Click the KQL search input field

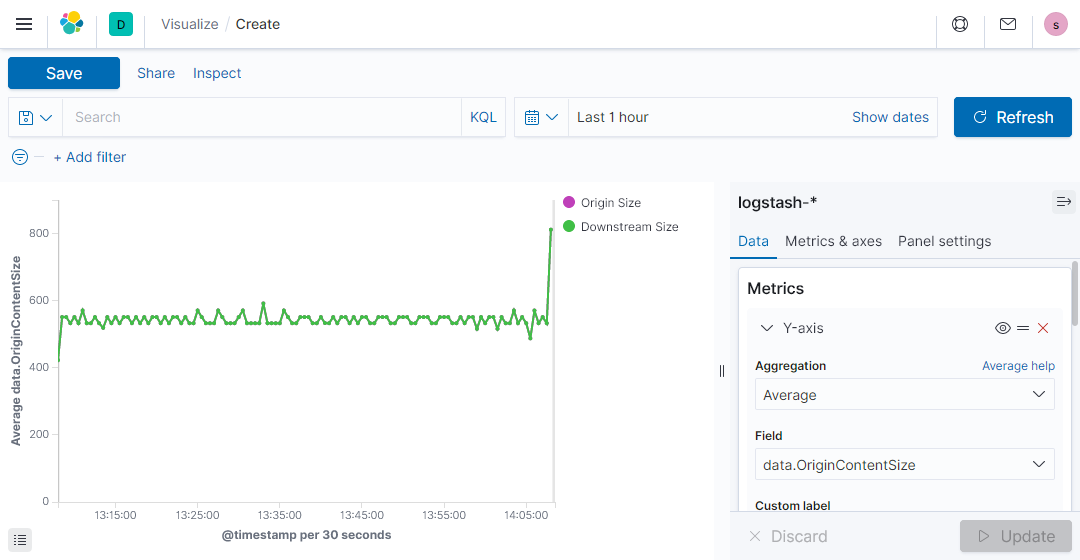[x=260, y=117]
